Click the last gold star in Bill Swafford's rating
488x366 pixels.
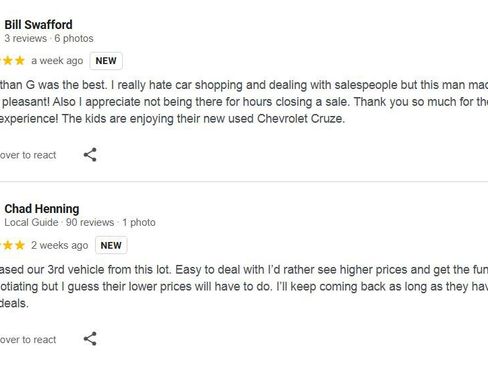pos(20,61)
